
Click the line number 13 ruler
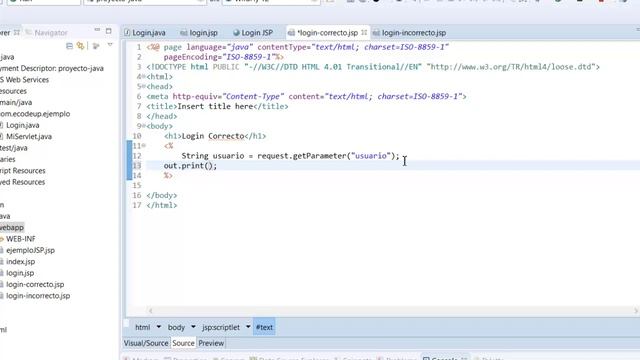(x=137, y=166)
